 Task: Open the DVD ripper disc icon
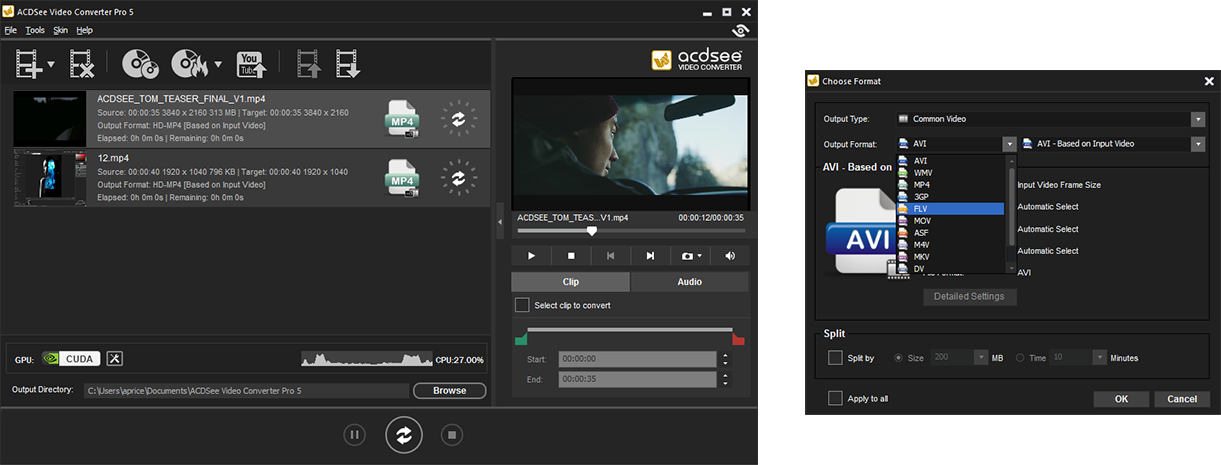point(139,65)
